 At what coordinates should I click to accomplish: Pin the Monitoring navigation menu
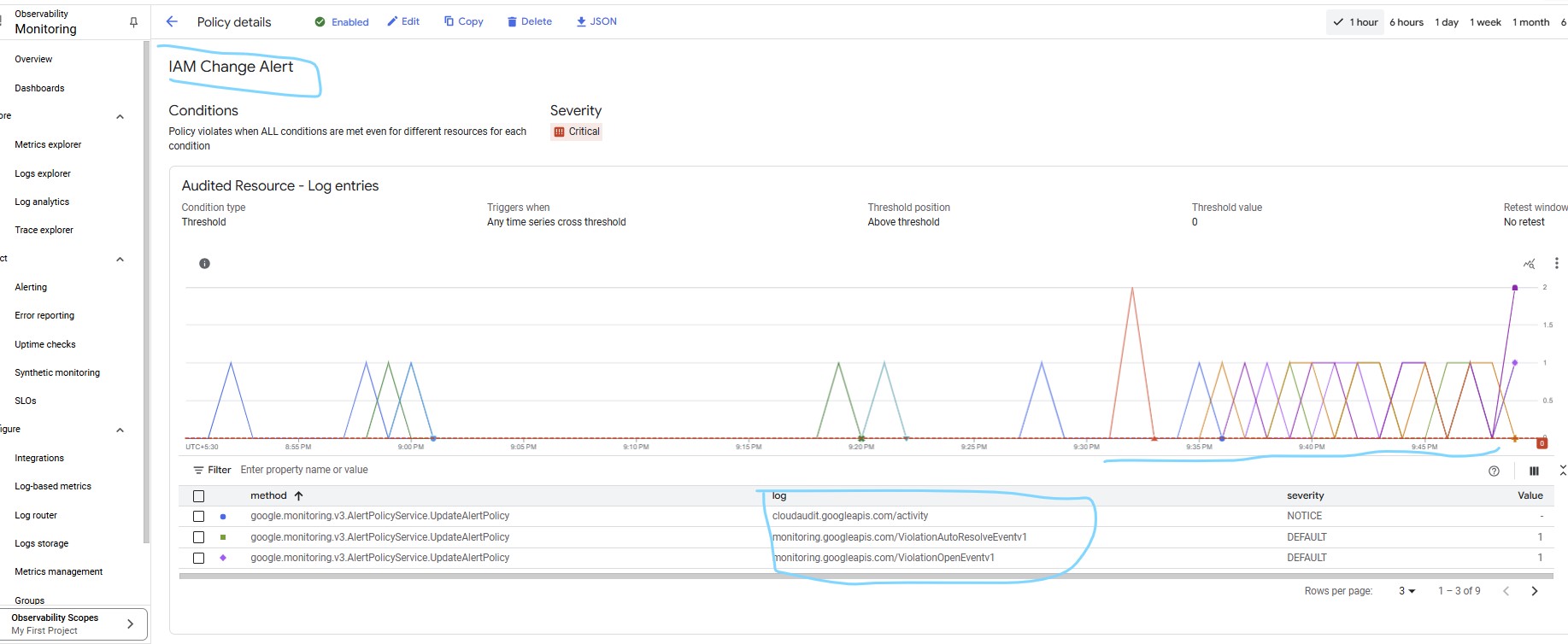click(133, 22)
